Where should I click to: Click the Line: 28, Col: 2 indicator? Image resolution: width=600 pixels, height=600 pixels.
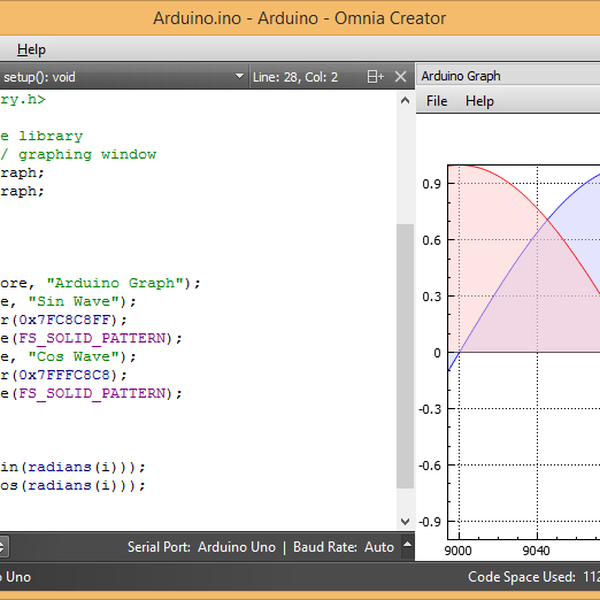(295, 76)
